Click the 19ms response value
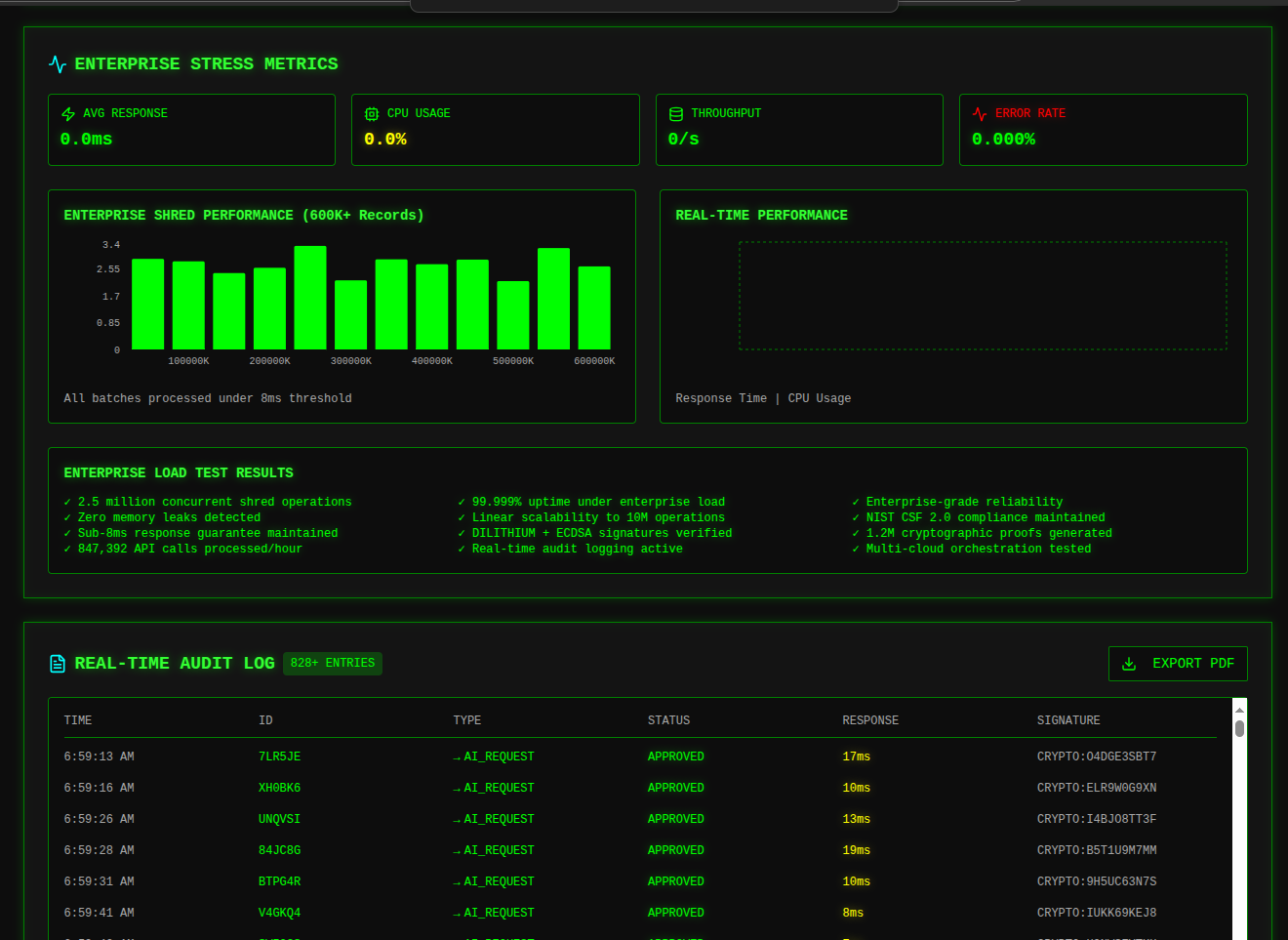The image size is (1288, 940). [857, 850]
